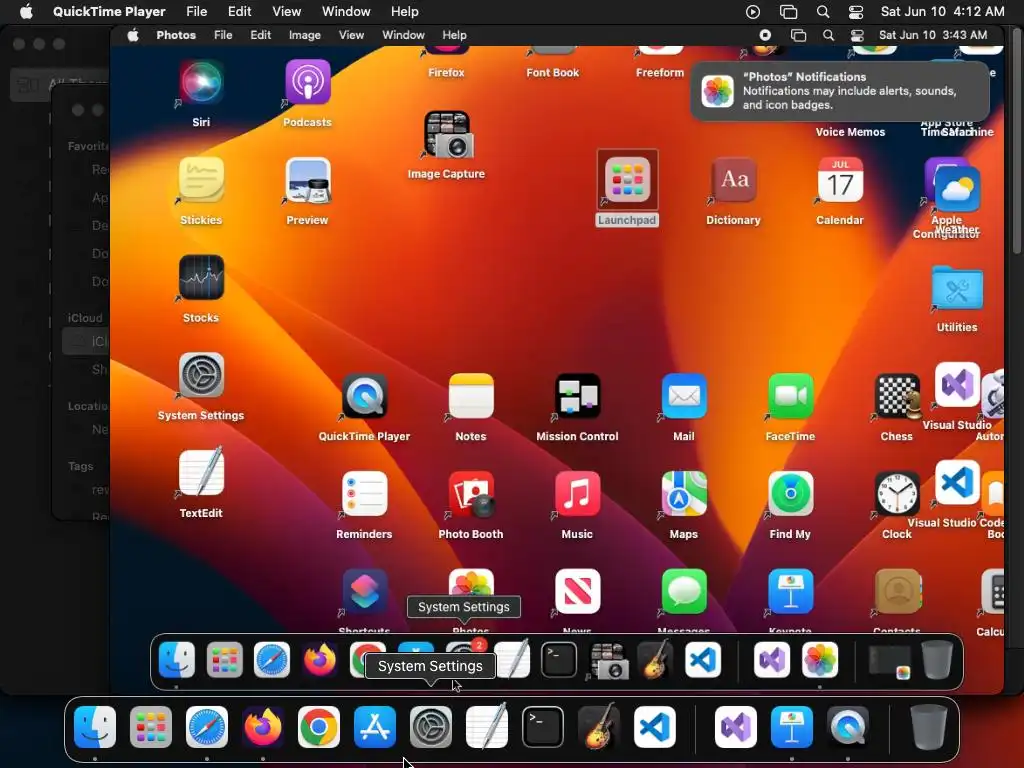Open the Stickies desktop icon
This screenshot has height=768, width=1024.
click(x=201, y=180)
